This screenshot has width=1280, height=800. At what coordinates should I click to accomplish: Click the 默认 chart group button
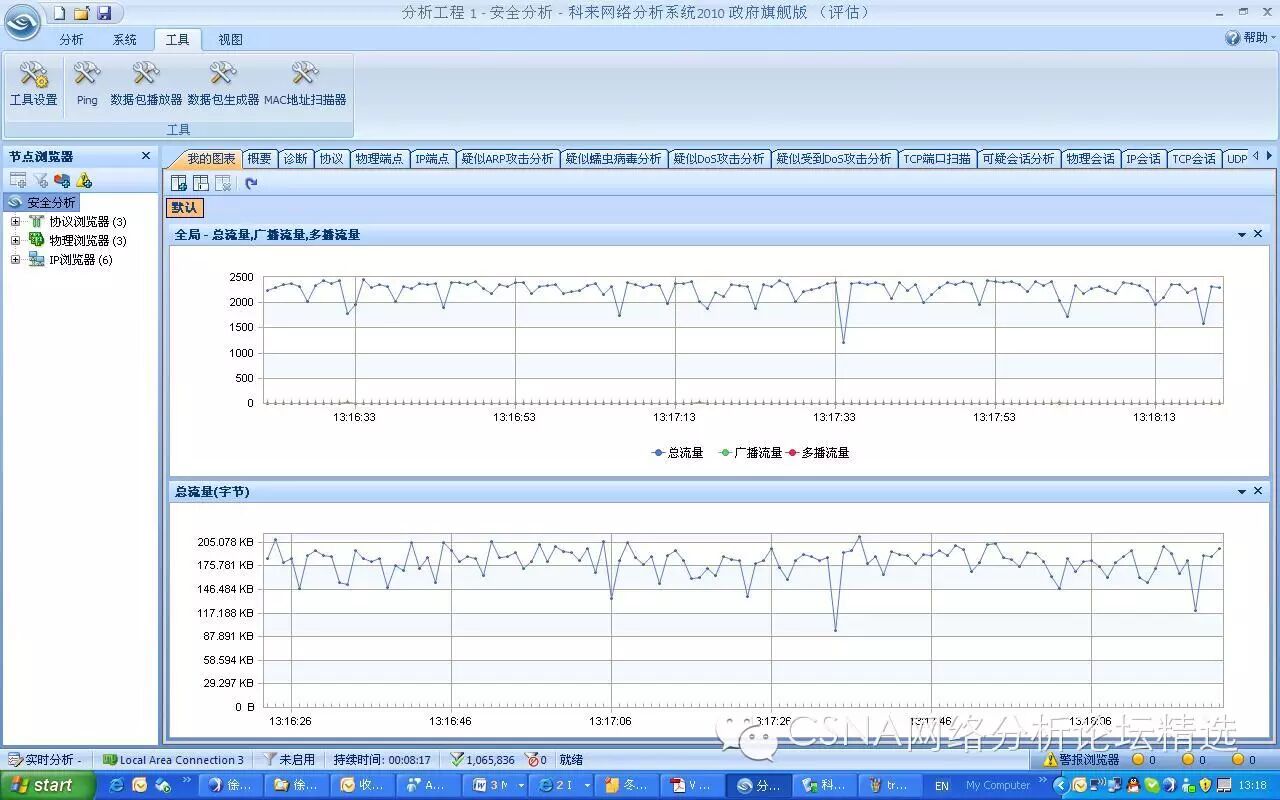pyautogui.click(x=184, y=208)
